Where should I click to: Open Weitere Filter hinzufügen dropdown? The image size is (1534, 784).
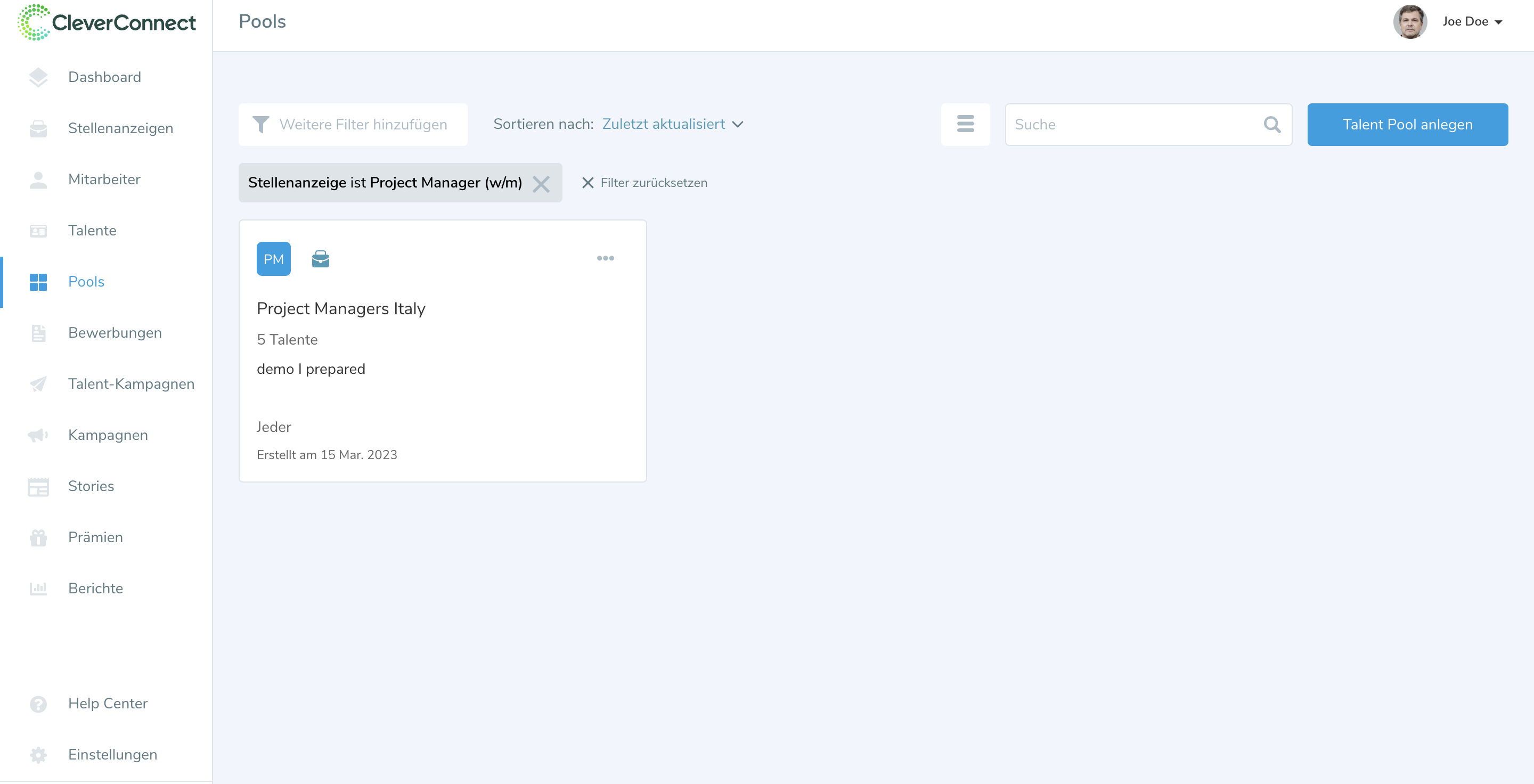click(x=363, y=124)
